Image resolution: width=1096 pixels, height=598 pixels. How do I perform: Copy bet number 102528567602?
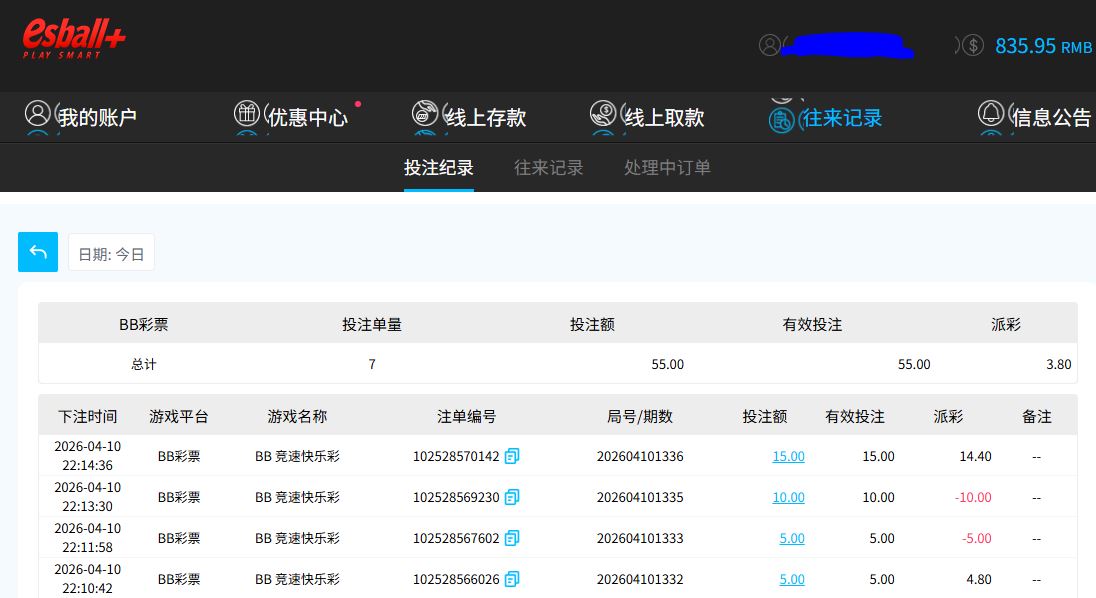click(x=512, y=538)
